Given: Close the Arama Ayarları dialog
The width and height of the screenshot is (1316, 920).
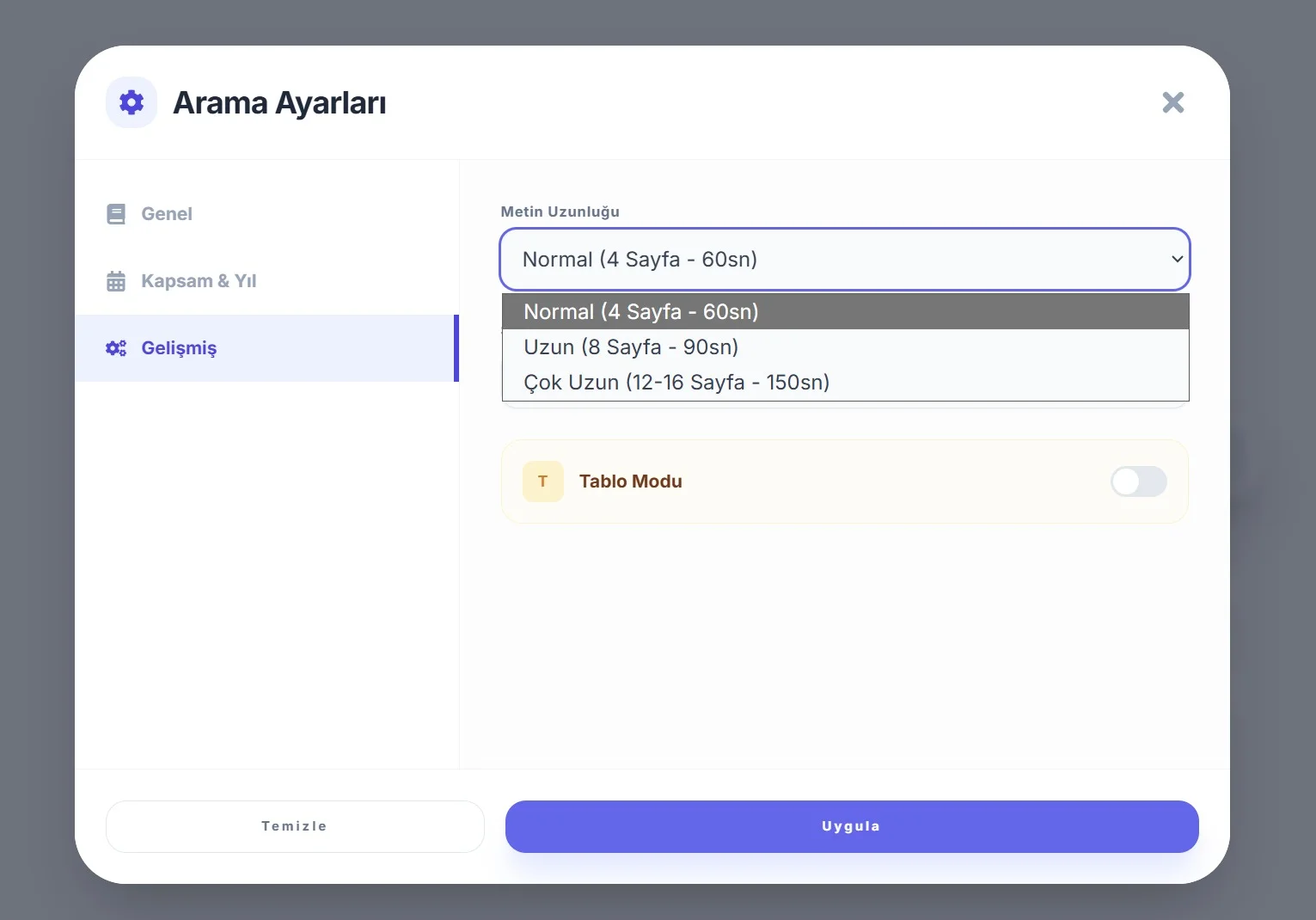Looking at the screenshot, I should point(1172,102).
